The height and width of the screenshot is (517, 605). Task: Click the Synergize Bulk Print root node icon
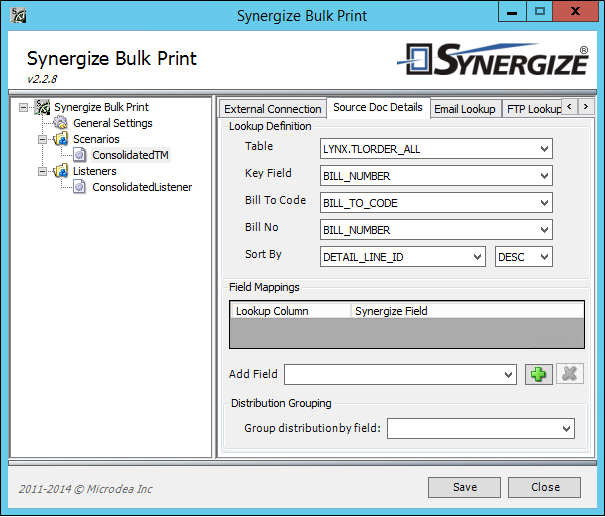42,107
